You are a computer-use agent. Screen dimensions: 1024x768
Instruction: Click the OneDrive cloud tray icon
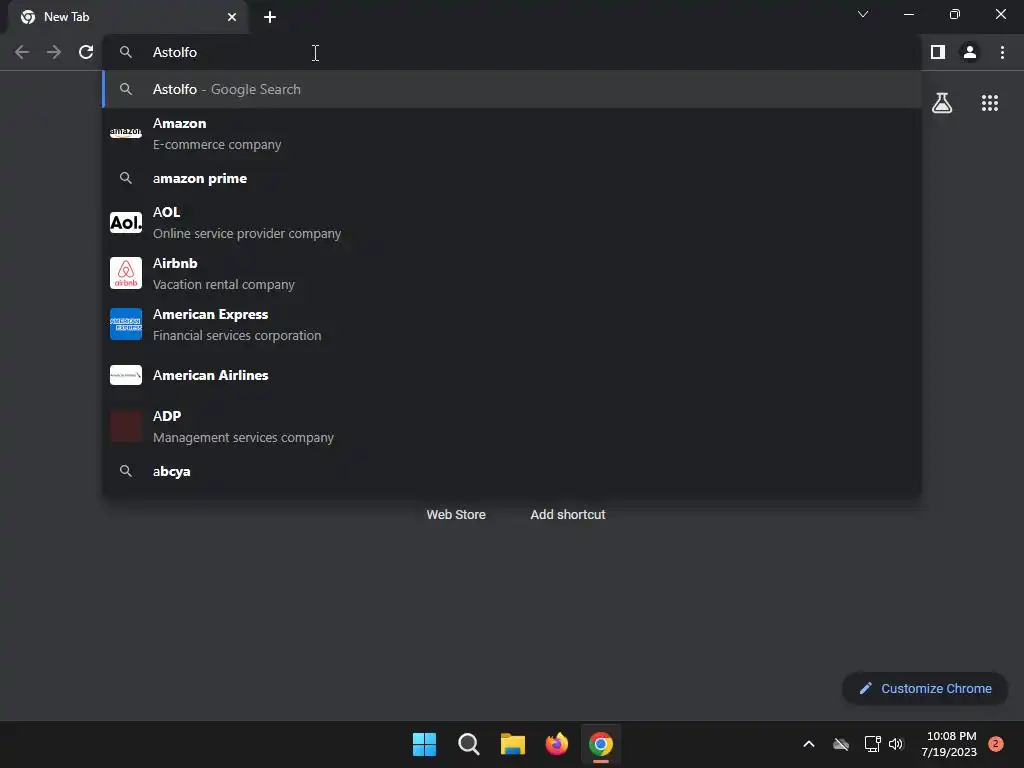pyautogui.click(x=841, y=744)
